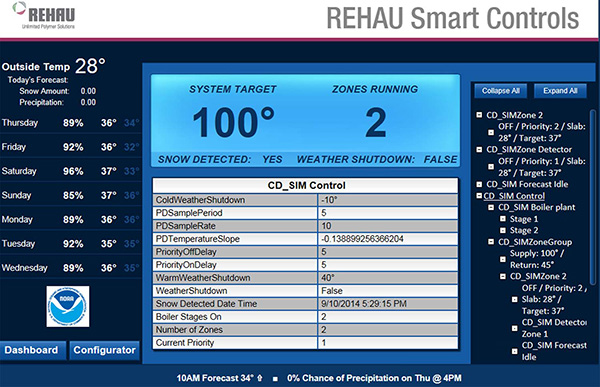
Task: Click the PDTemperatureSlope value -0.138899256366204
Action: [362, 239]
